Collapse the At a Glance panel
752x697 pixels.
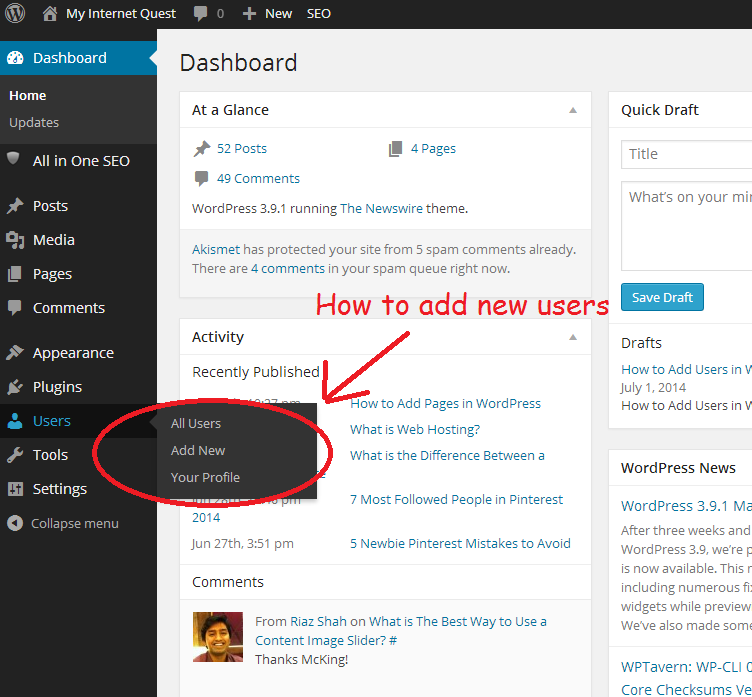click(x=573, y=110)
